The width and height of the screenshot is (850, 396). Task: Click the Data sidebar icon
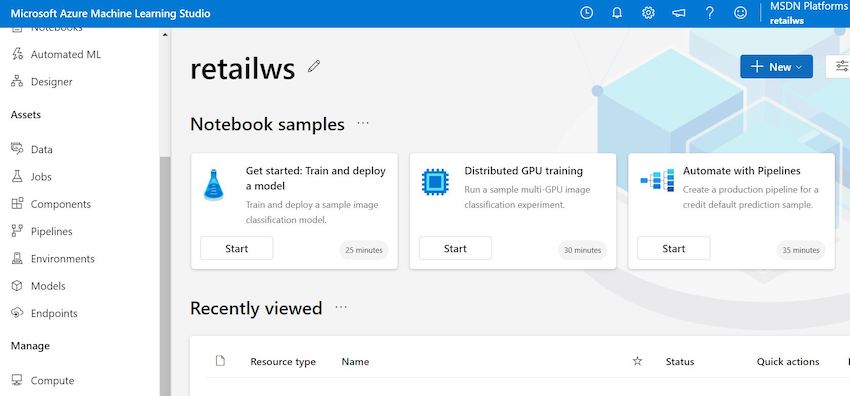(17, 149)
